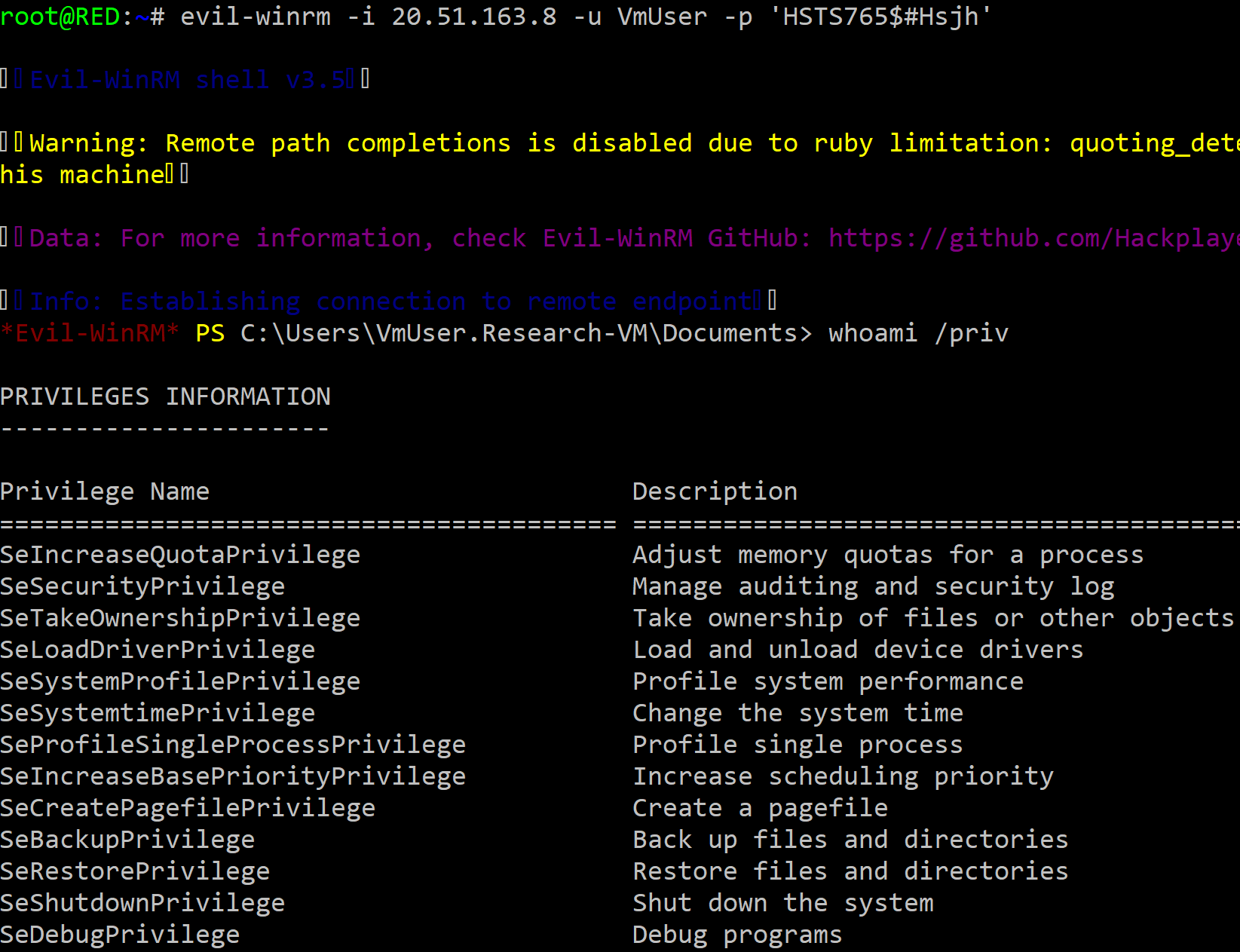
Task: Click the Evil-WinRM shell v3.5 banner
Action: point(187,80)
